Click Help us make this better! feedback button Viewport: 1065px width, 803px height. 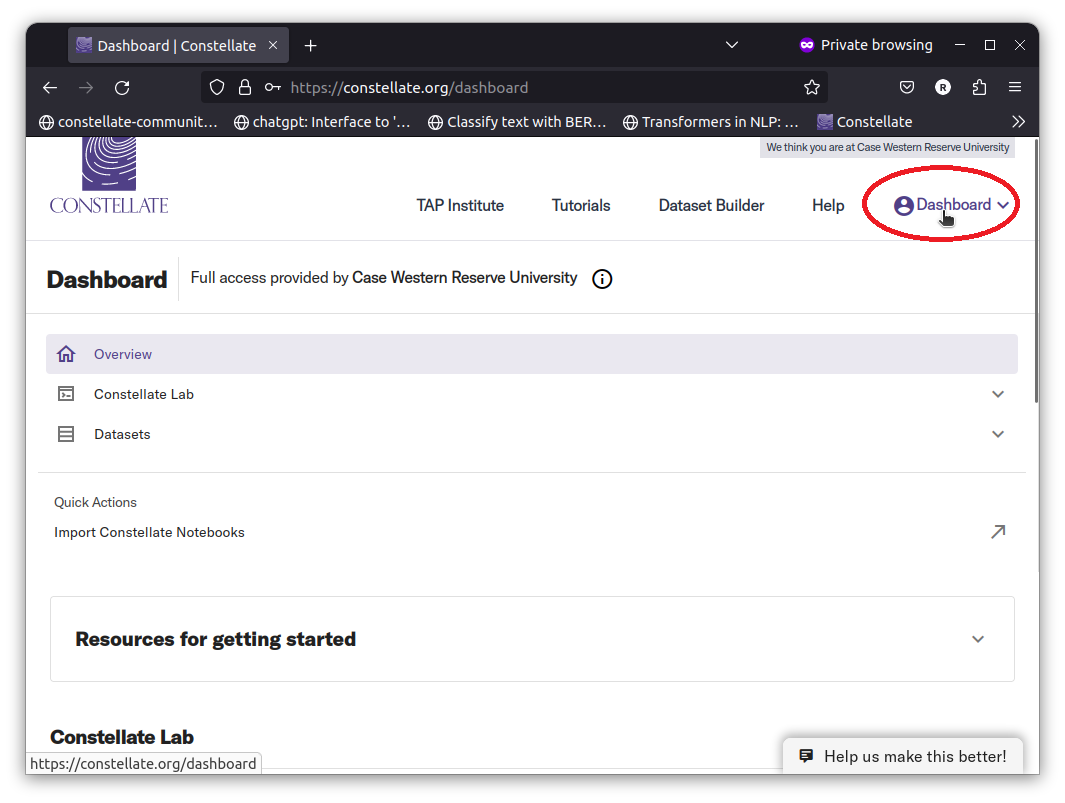point(903,756)
